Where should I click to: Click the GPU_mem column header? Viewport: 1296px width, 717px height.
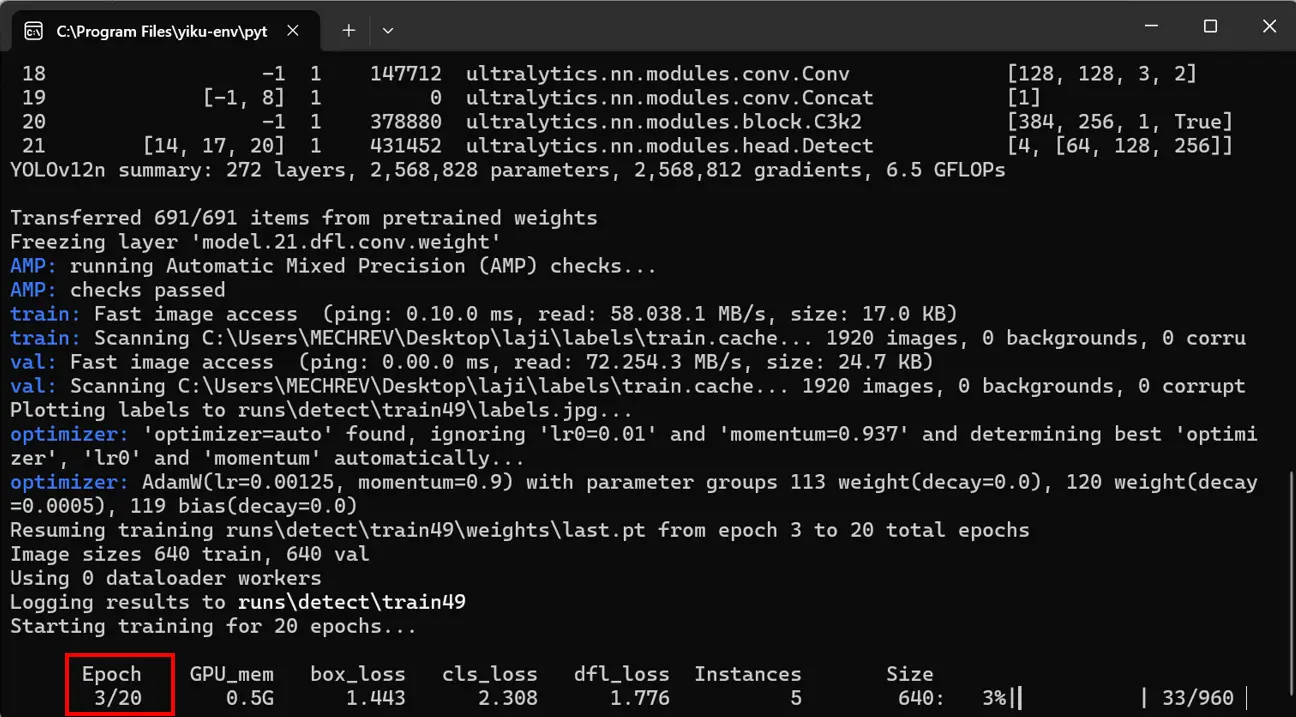(x=232, y=674)
